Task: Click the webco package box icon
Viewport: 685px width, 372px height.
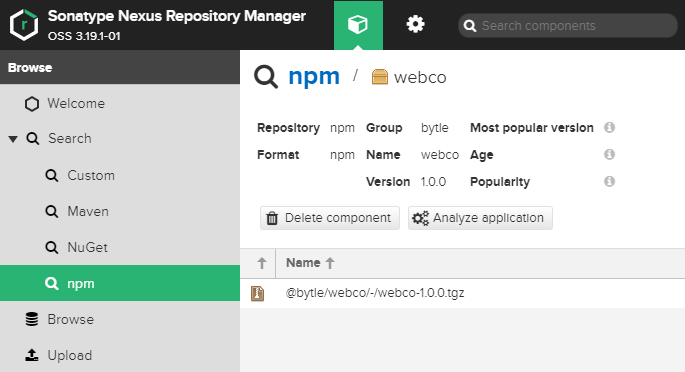Action: pyautogui.click(x=380, y=77)
